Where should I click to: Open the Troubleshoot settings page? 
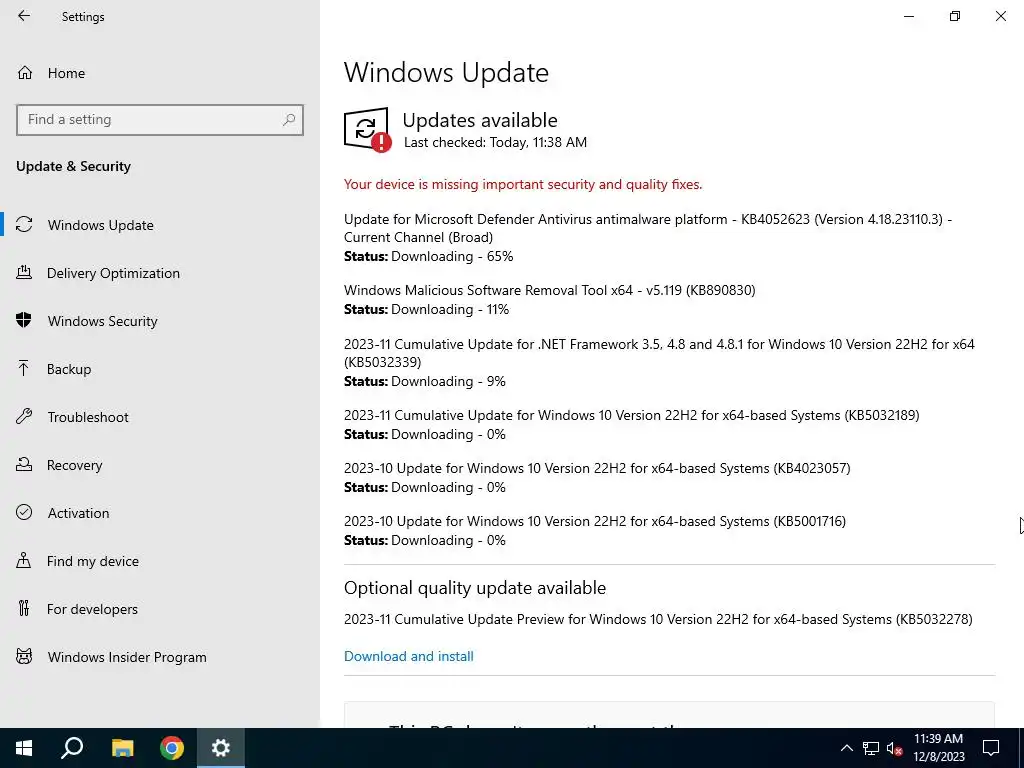tap(88, 417)
